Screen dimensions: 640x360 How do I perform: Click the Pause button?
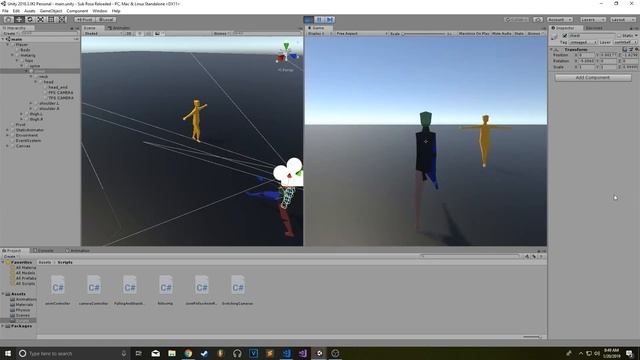point(319,20)
